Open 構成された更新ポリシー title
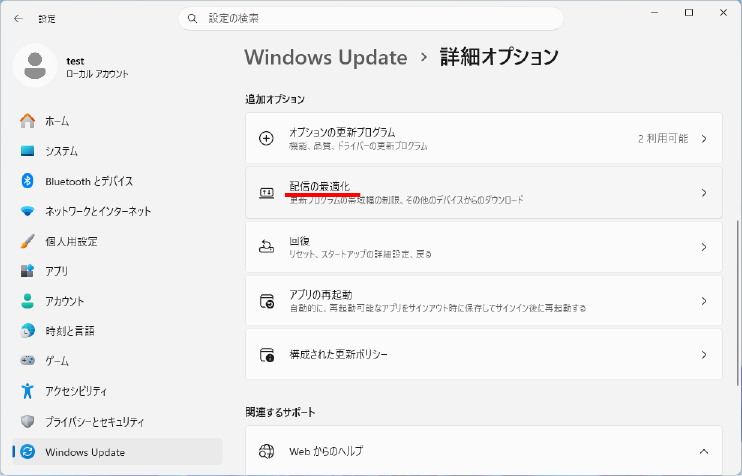The width and height of the screenshot is (742, 476). [338, 354]
